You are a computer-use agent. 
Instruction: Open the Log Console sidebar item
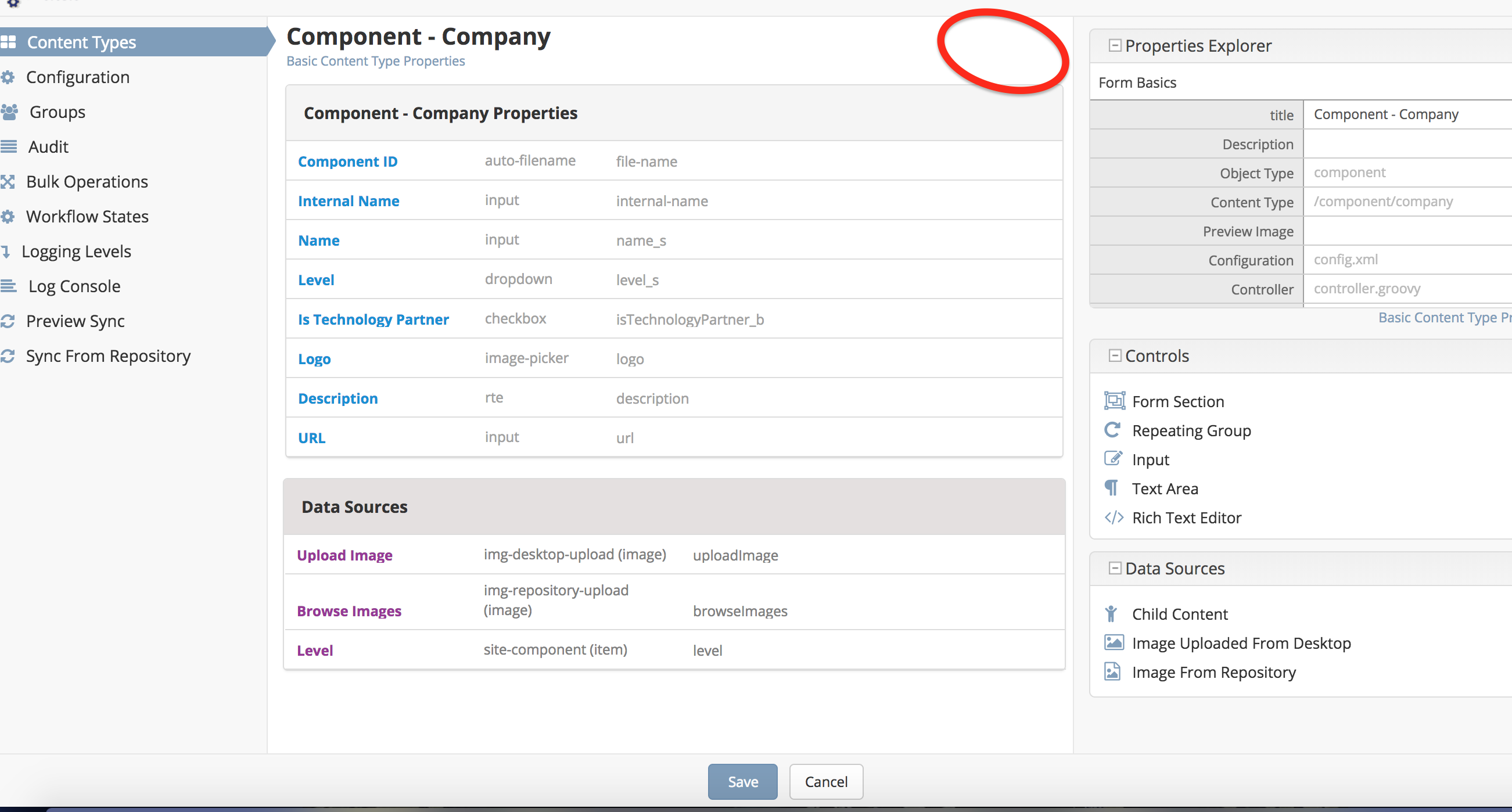(x=74, y=286)
